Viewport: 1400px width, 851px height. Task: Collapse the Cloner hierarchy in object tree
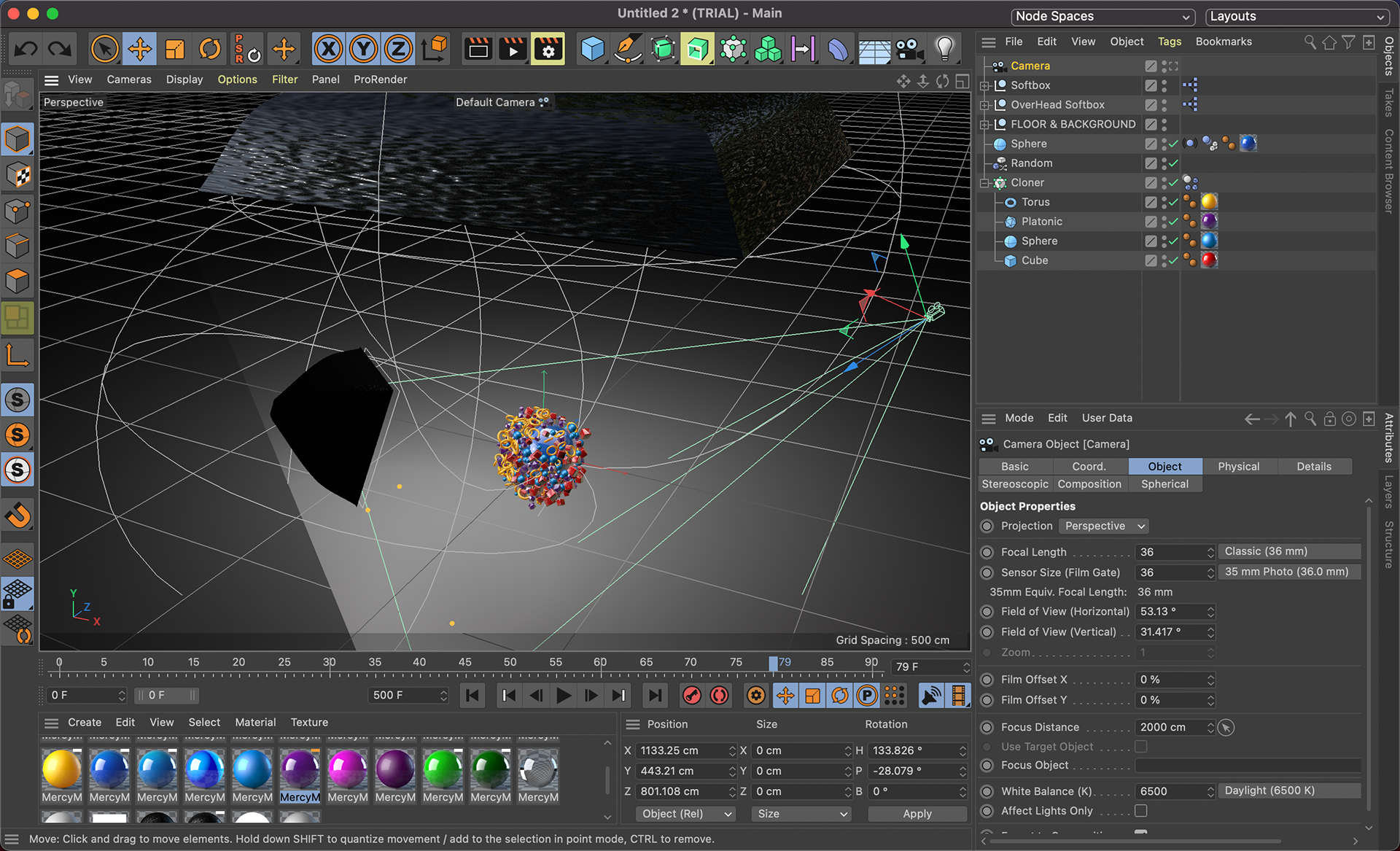tap(985, 183)
